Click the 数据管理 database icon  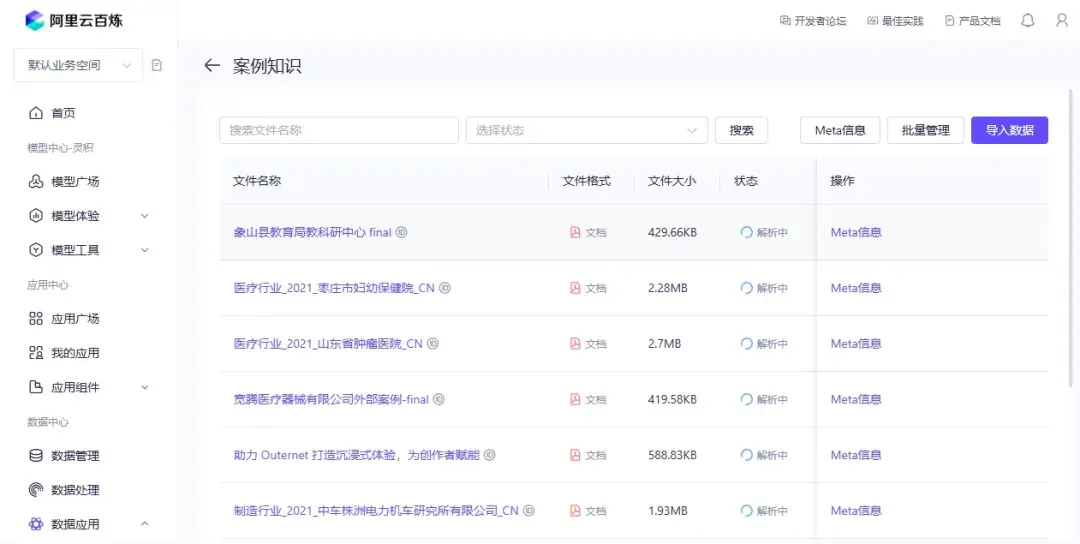(x=36, y=455)
